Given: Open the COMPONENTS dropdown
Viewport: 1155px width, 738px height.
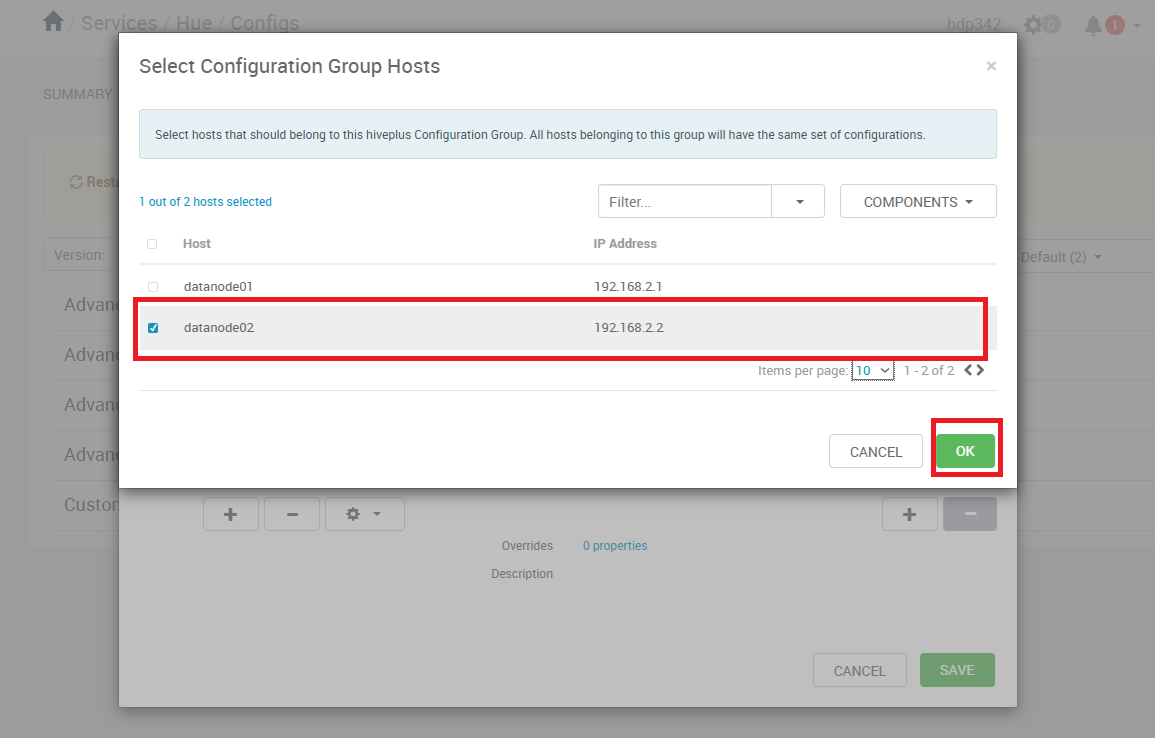Looking at the screenshot, I should coord(919,201).
